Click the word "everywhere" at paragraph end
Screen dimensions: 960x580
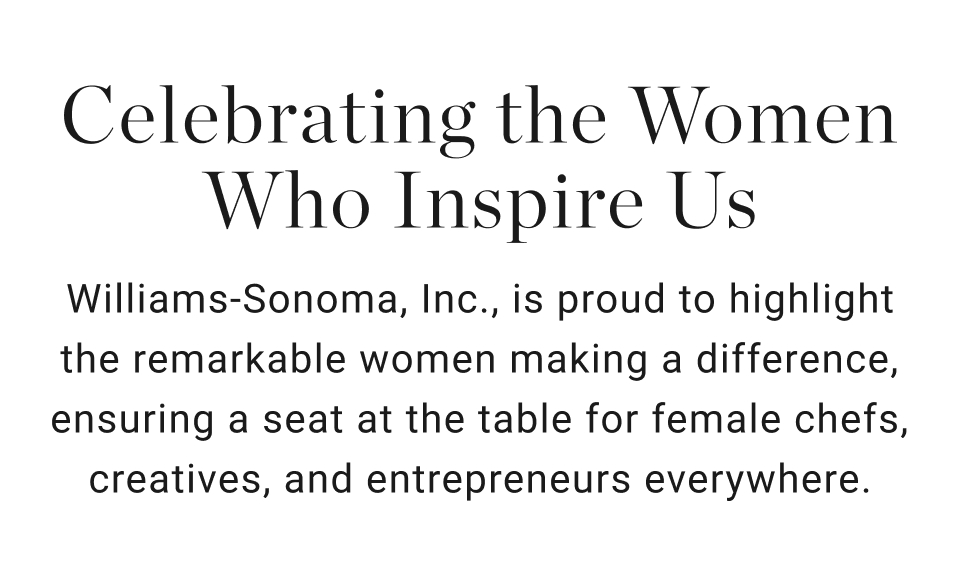pos(757,481)
